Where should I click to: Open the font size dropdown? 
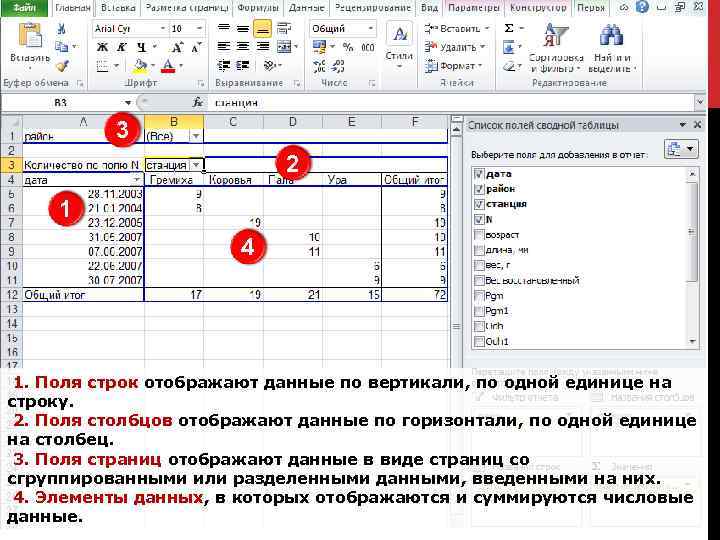pos(199,29)
